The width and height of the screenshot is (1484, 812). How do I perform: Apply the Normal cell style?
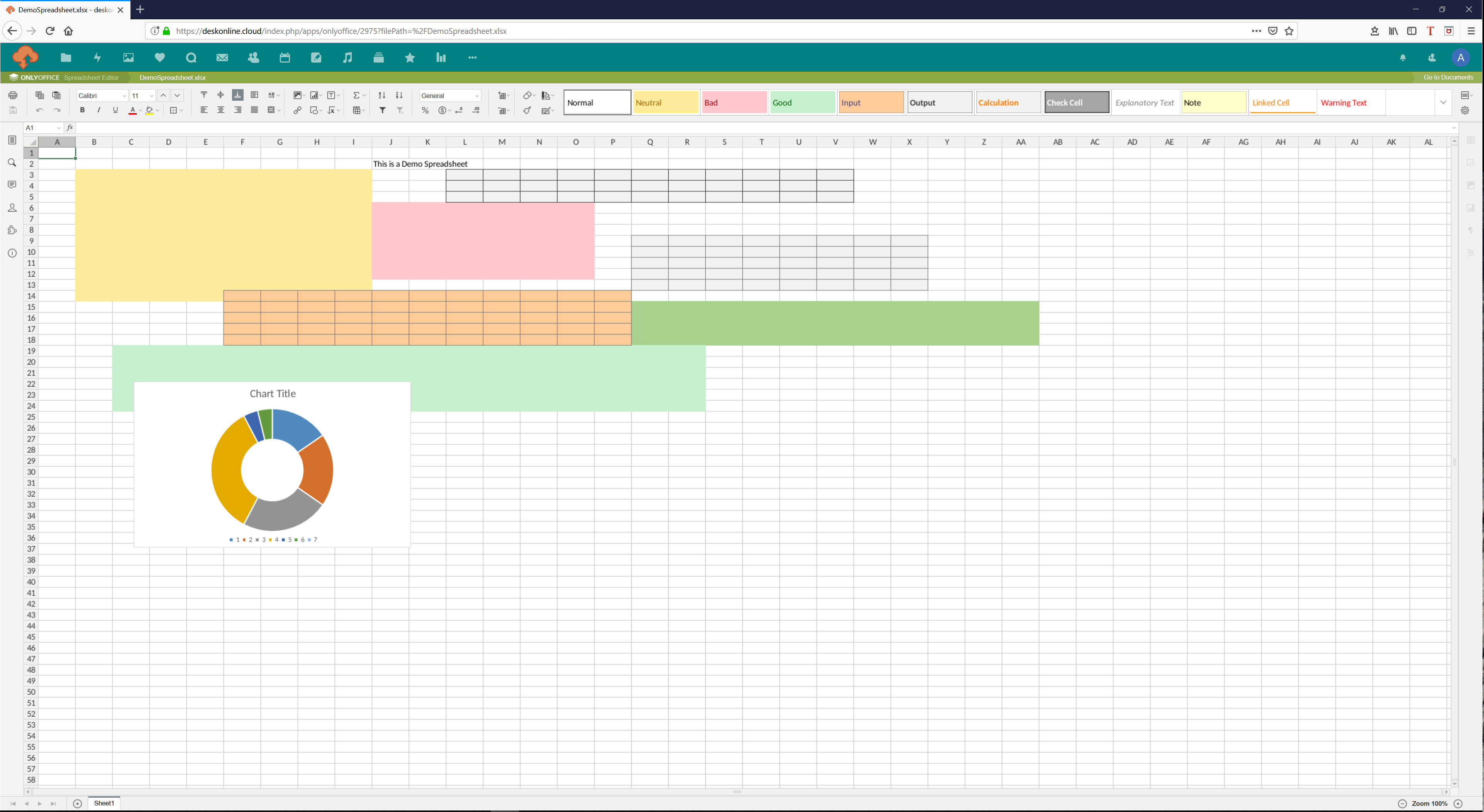point(597,103)
